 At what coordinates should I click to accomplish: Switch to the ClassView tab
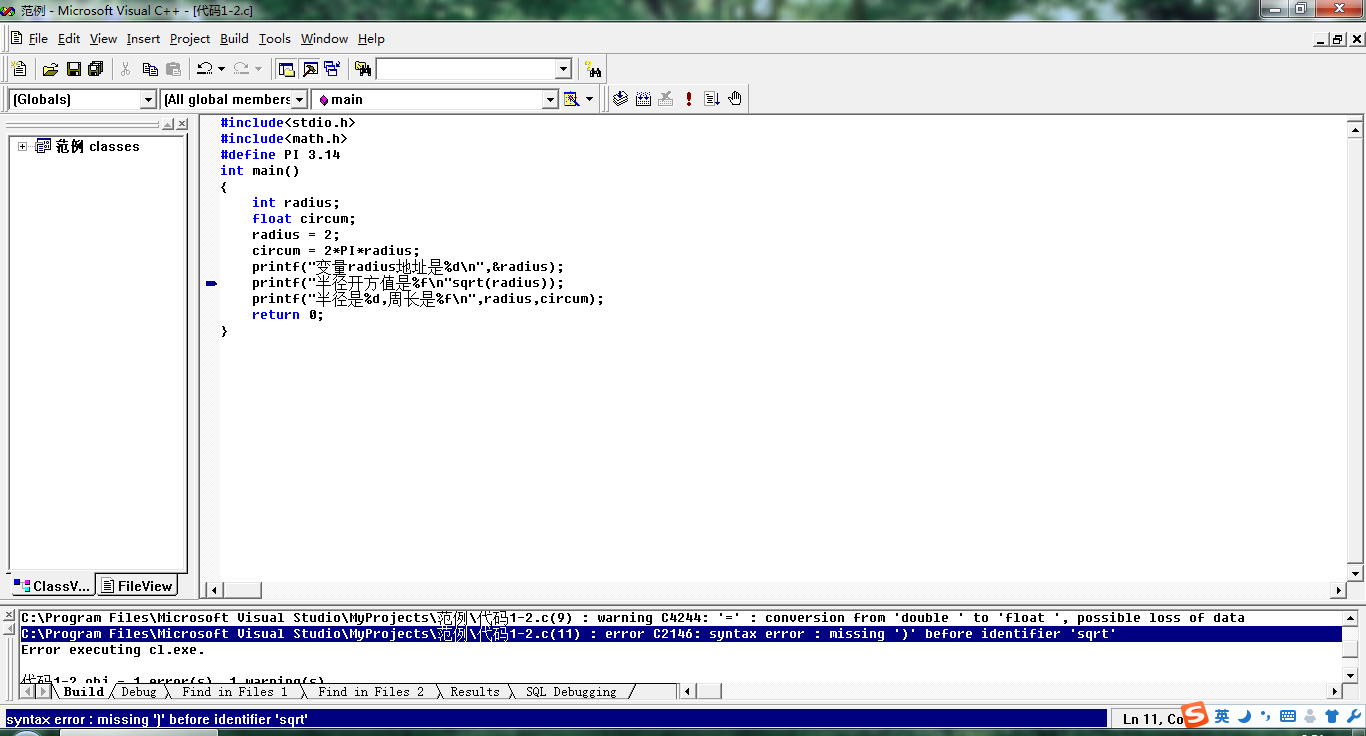pos(53,586)
